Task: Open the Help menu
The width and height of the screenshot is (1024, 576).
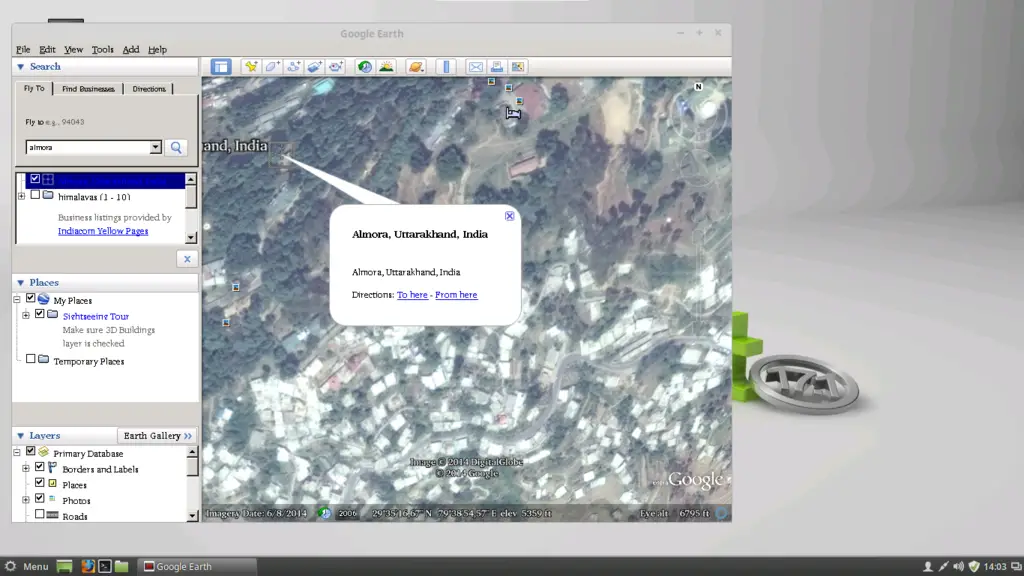Action: coord(157,50)
